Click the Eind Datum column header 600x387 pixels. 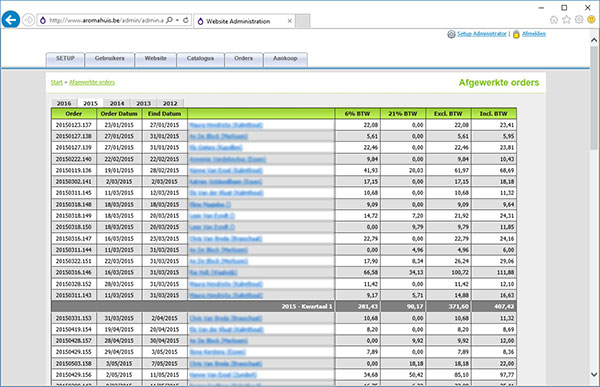point(165,114)
